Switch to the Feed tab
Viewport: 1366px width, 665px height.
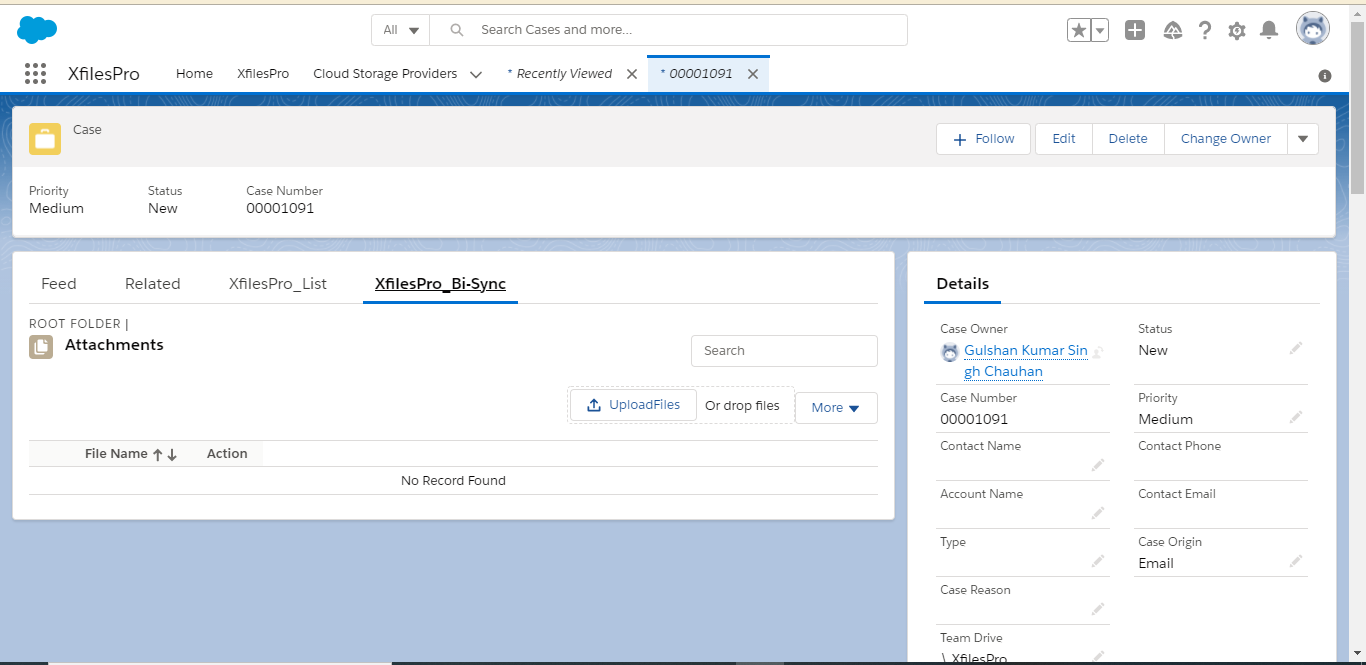click(59, 284)
